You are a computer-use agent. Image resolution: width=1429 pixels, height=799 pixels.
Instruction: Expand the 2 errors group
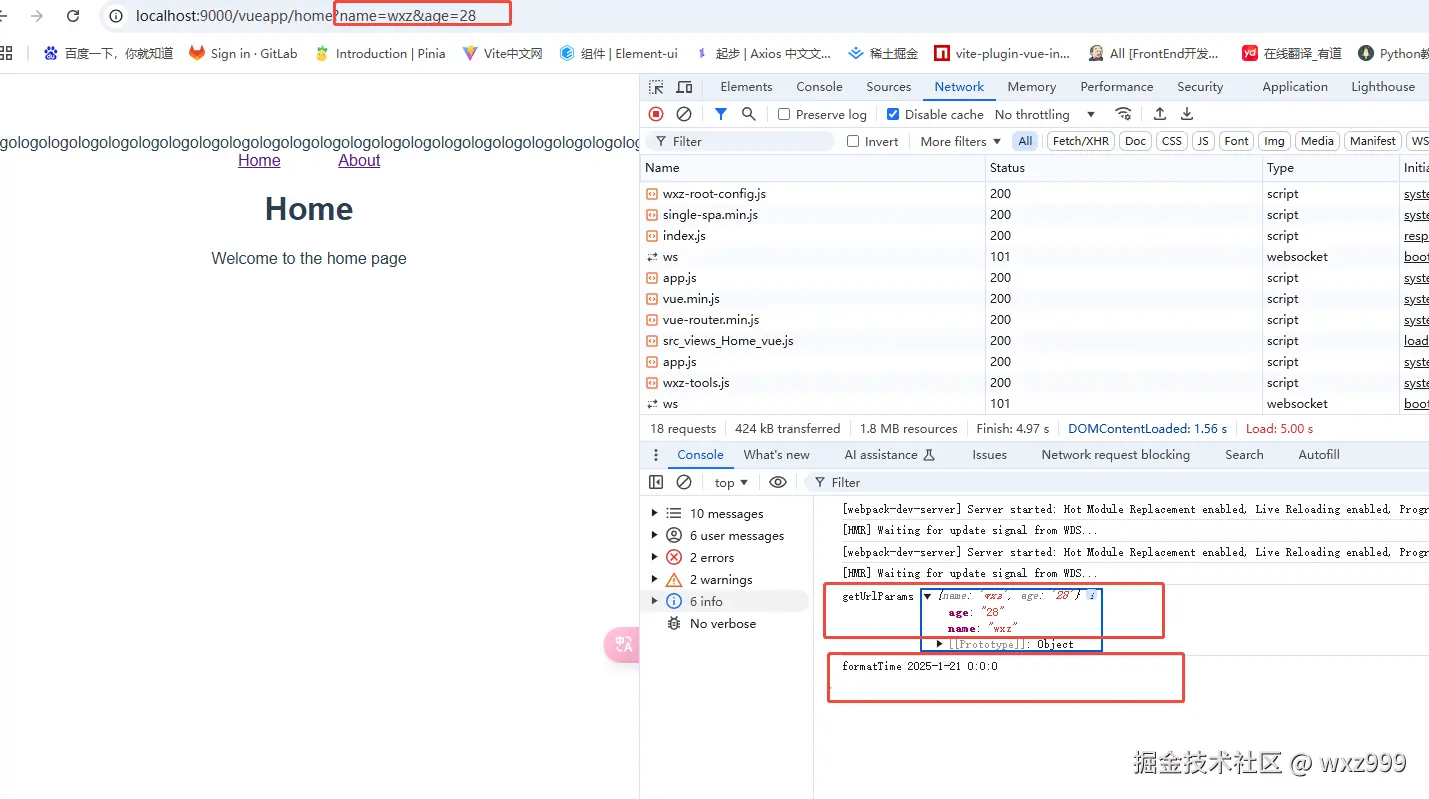655,557
